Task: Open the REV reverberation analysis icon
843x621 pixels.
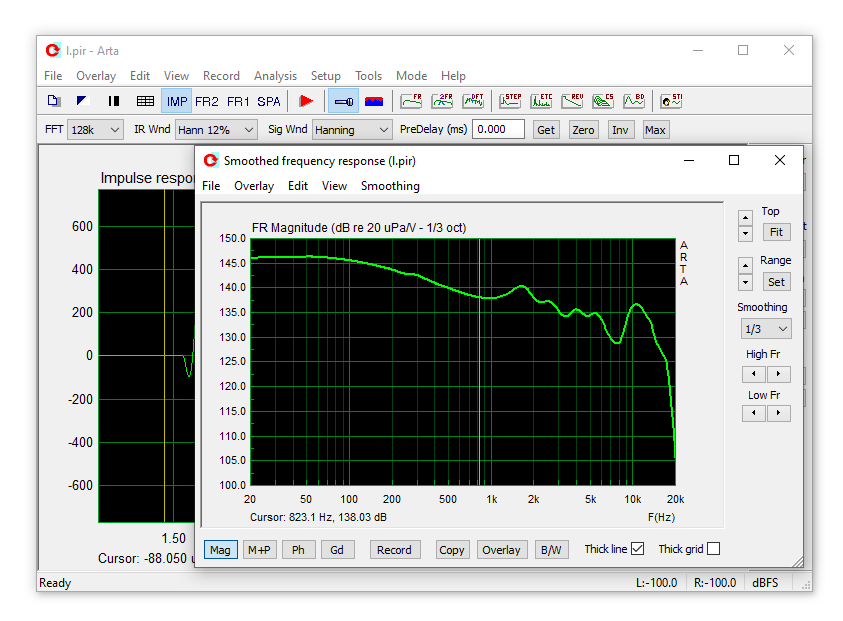Action: point(573,101)
